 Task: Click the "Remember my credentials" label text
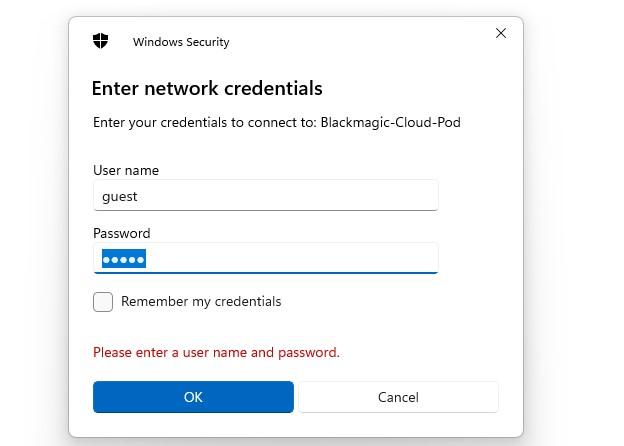201,301
